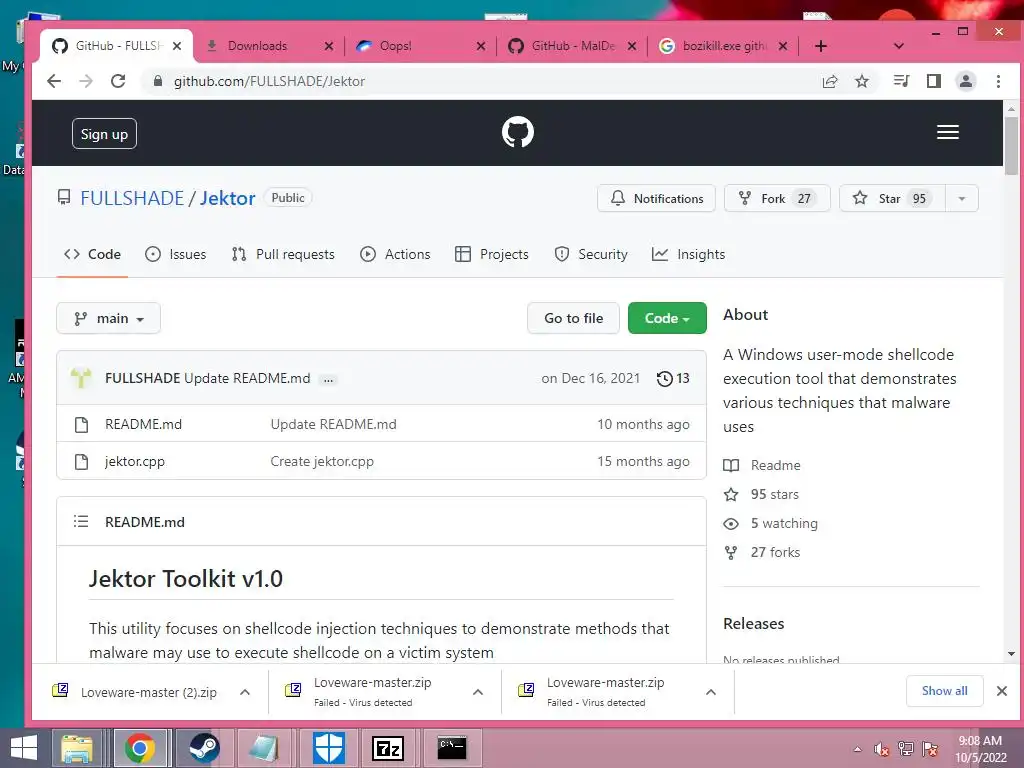Click the FULLSHADE avatar in commit row

81,378
